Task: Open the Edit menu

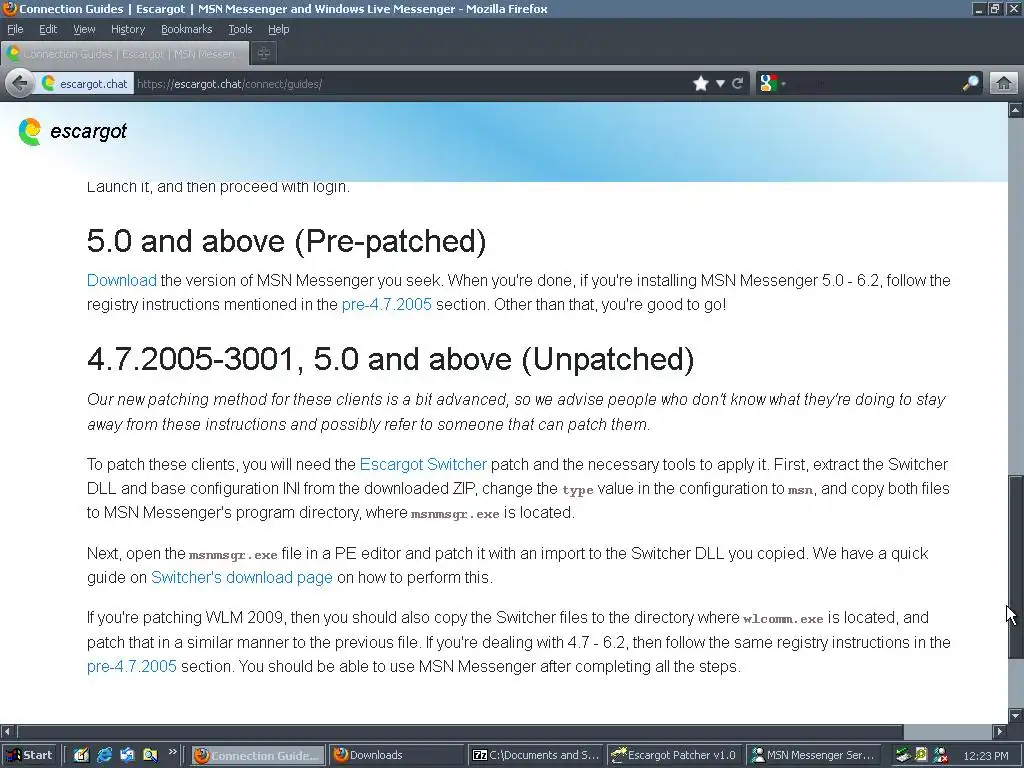Action: pos(48,29)
